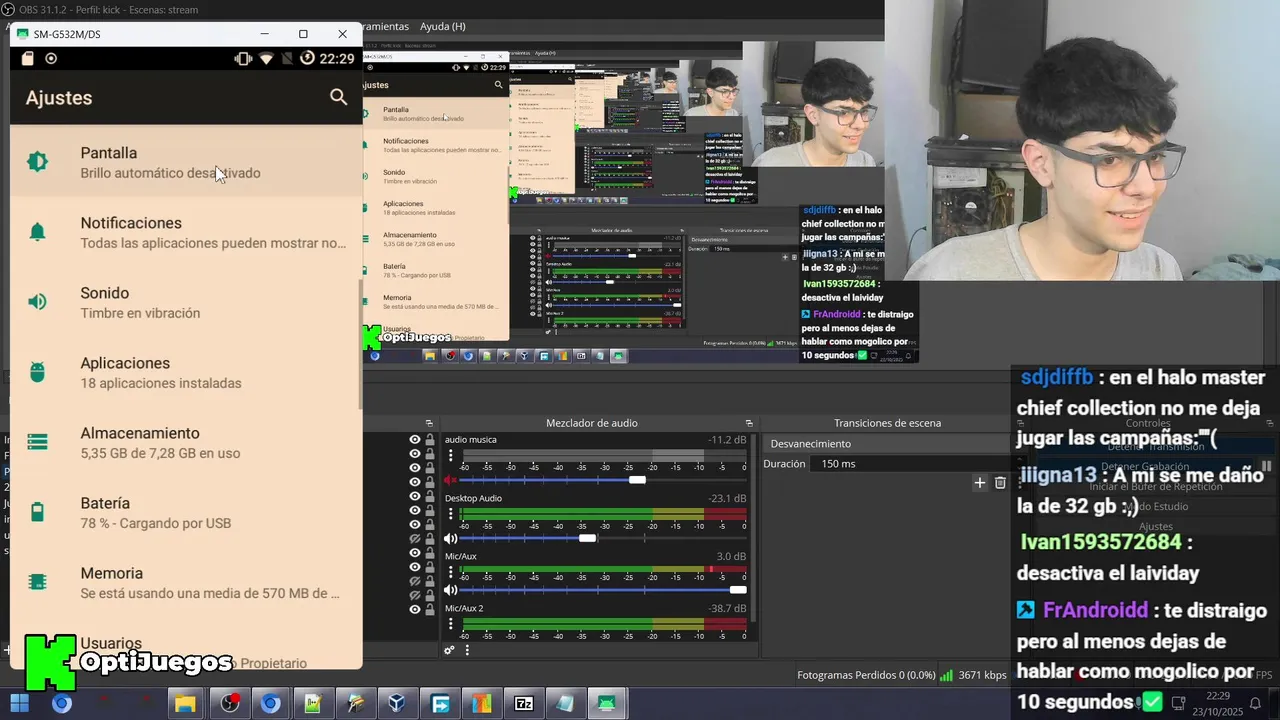The image size is (1280, 720).
Task: Click the -38.7 dB Mic/Aux 2 level
Action: point(727,608)
